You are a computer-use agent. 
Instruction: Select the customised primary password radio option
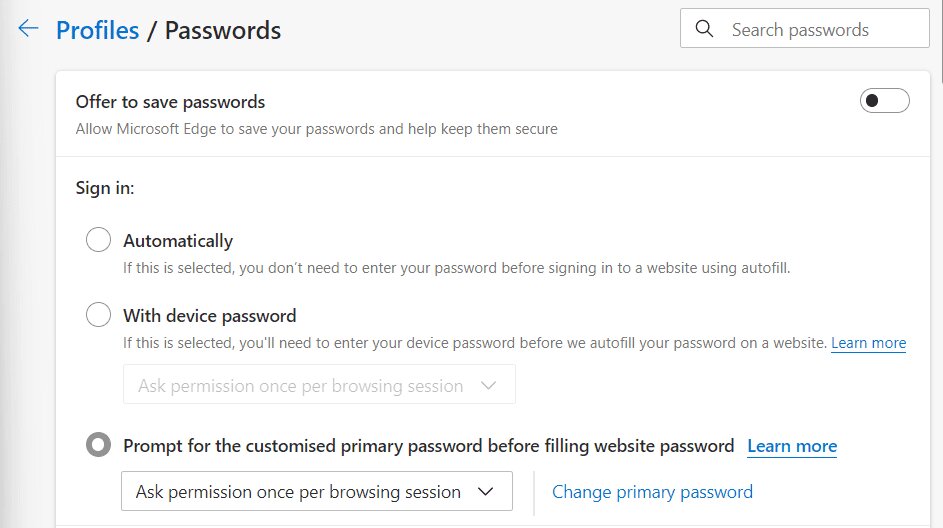99,445
